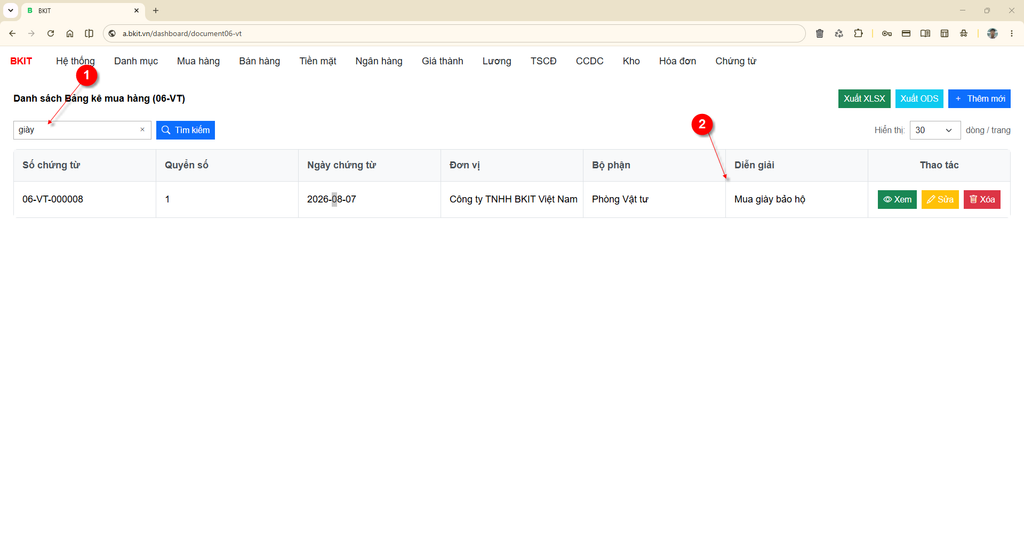Open the Extensions puzzle icon
The width and height of the screenshot is (1024, 550).
[858, 33]
